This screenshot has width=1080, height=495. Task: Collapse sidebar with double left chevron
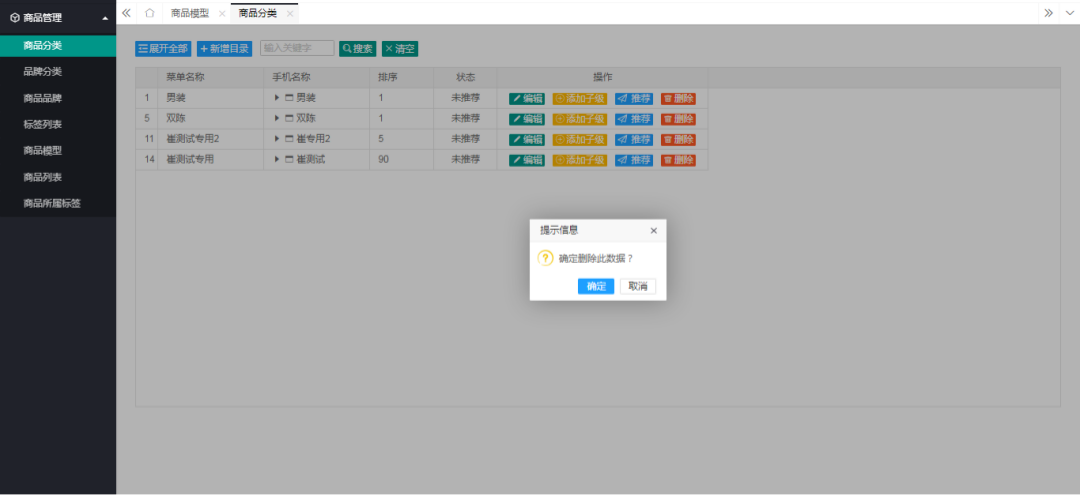[126, 13]
